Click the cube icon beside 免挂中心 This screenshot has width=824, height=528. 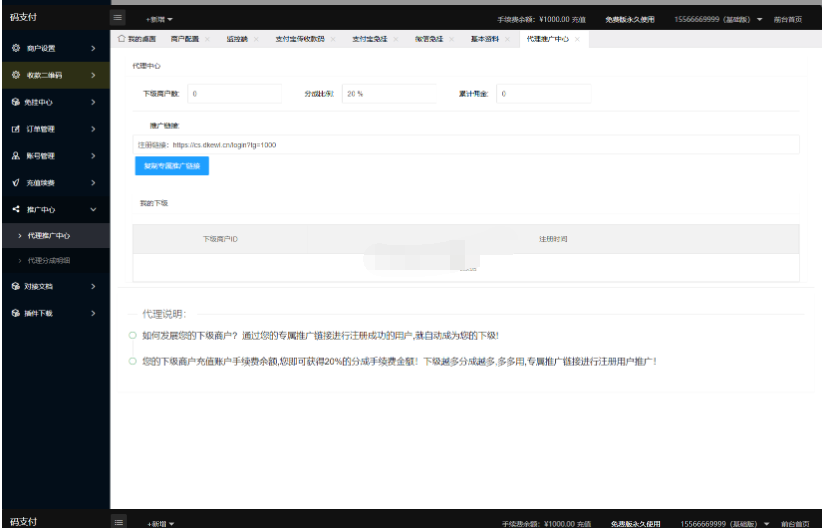[16, 102]
